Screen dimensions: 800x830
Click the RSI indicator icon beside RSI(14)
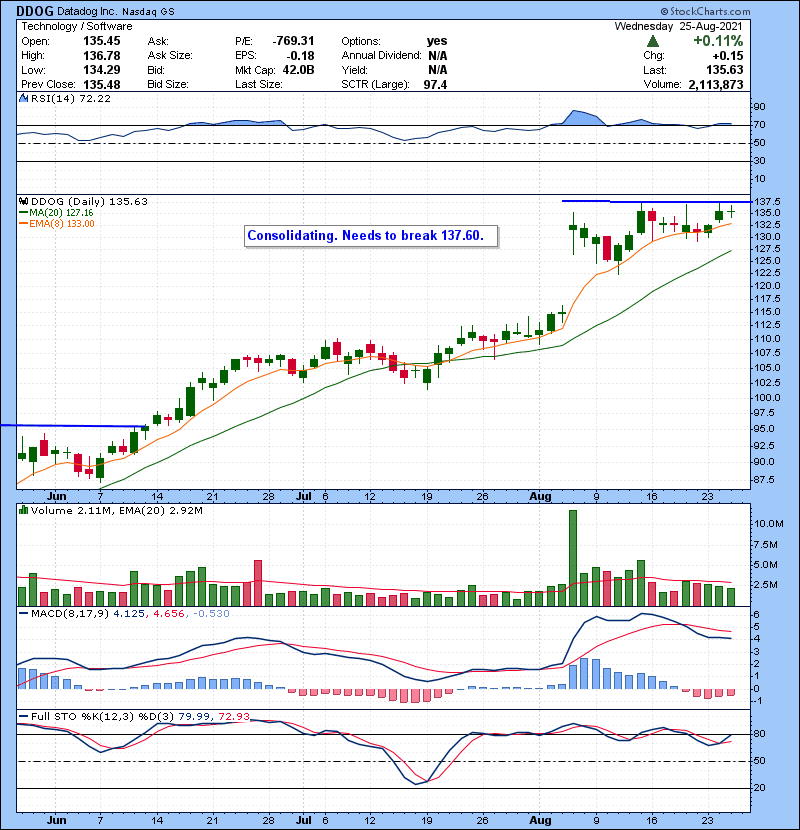click(23, 98)
